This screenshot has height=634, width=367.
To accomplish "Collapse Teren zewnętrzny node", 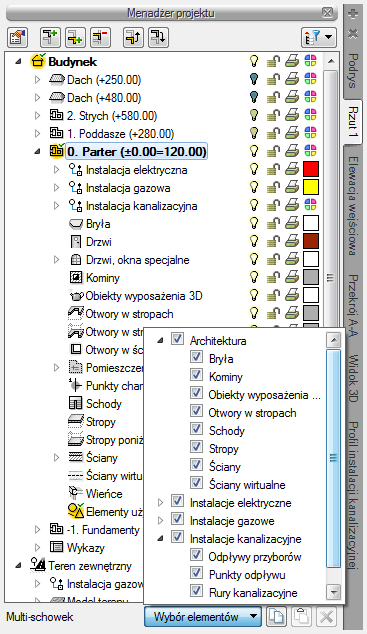I will click(x=19, y=565).
